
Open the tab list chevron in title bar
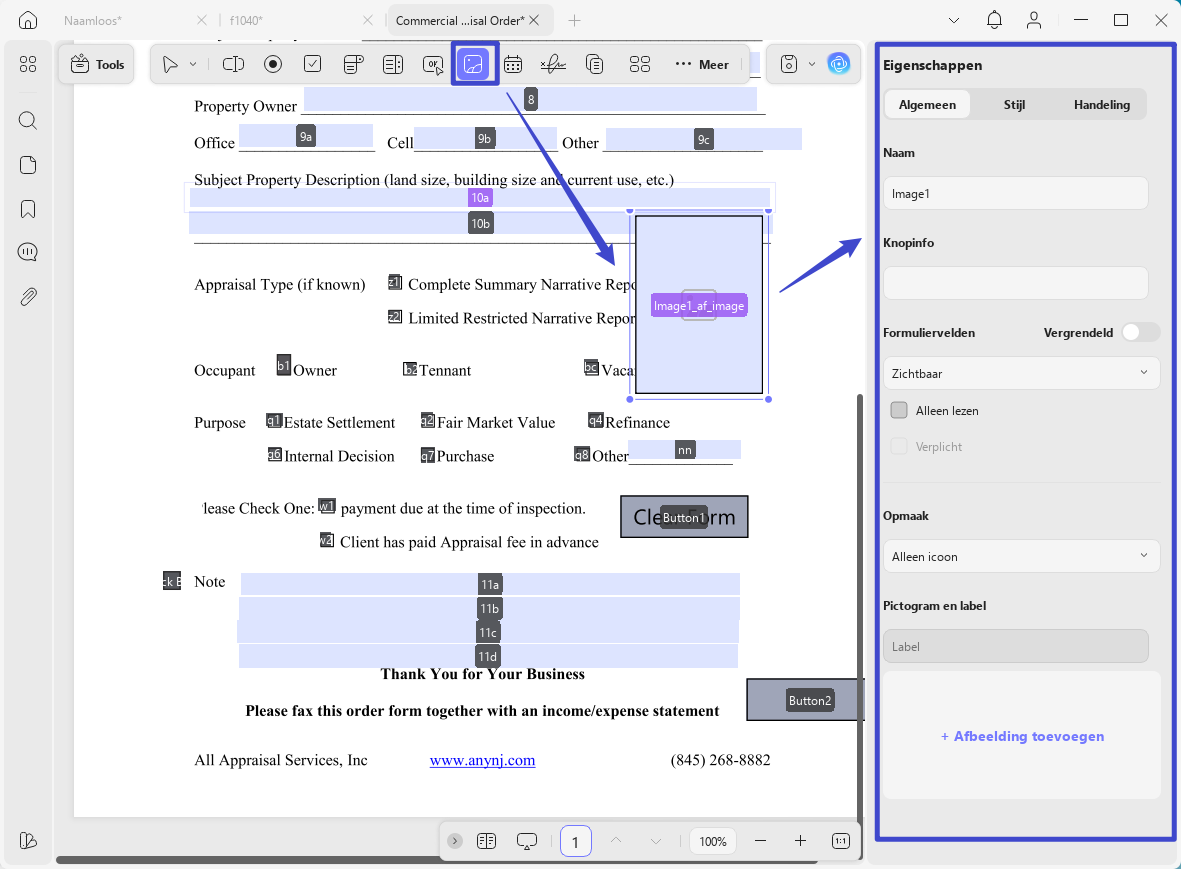tap(954, 20)
